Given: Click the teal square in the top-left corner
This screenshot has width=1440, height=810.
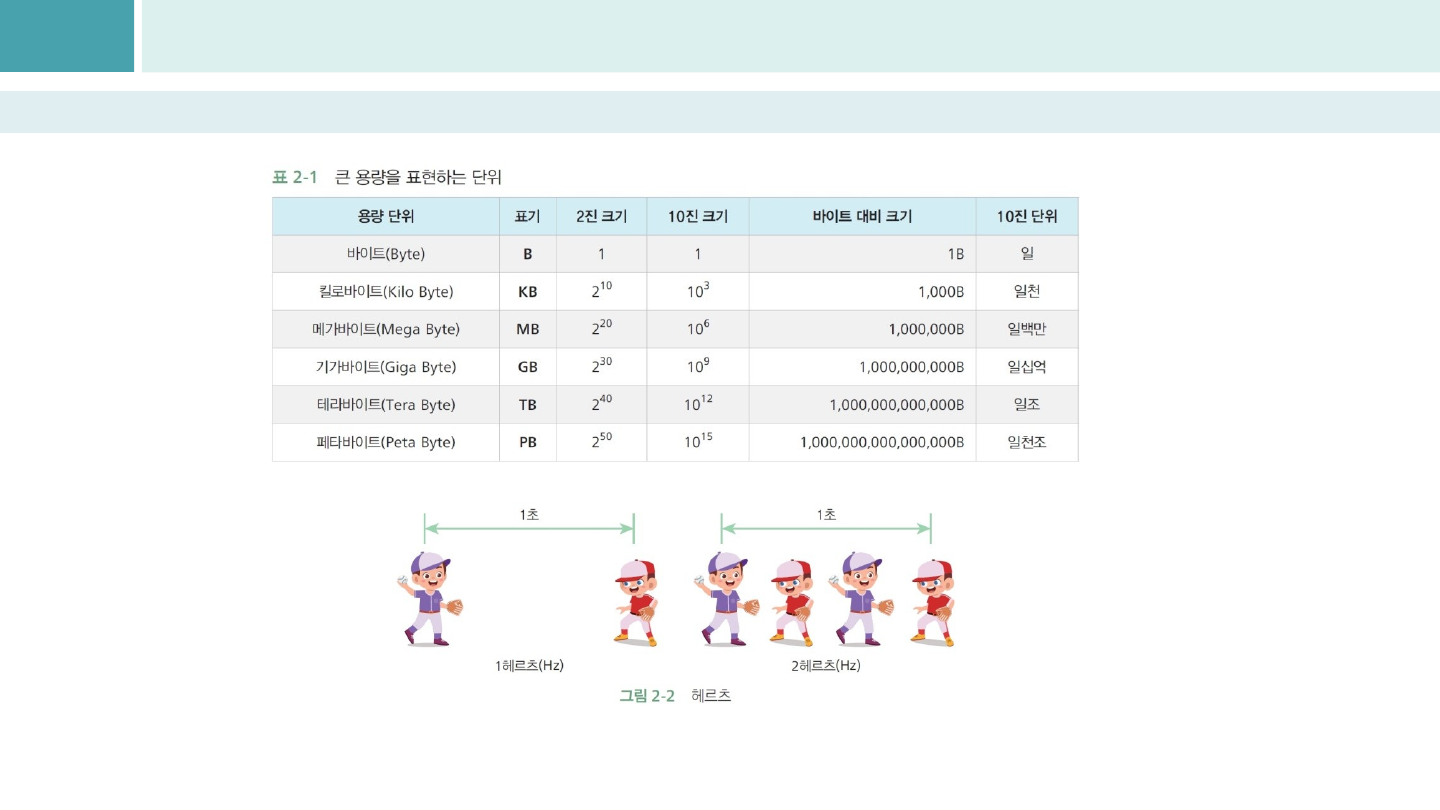Looking at the screenshot, I should [x=66, y=36].
